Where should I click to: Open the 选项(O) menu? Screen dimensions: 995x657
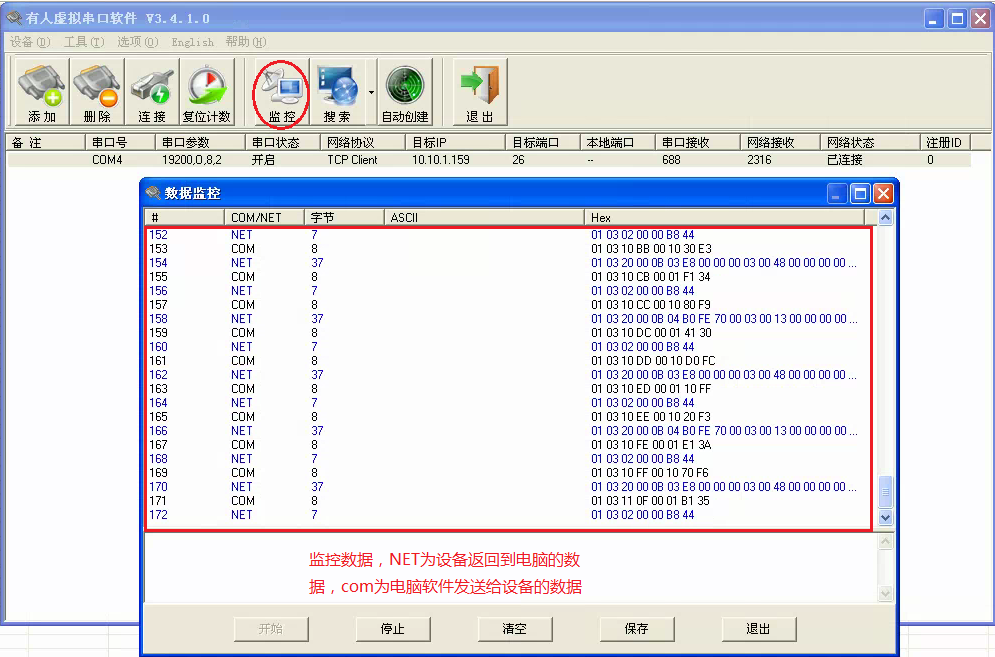click(x=138, y=42)
